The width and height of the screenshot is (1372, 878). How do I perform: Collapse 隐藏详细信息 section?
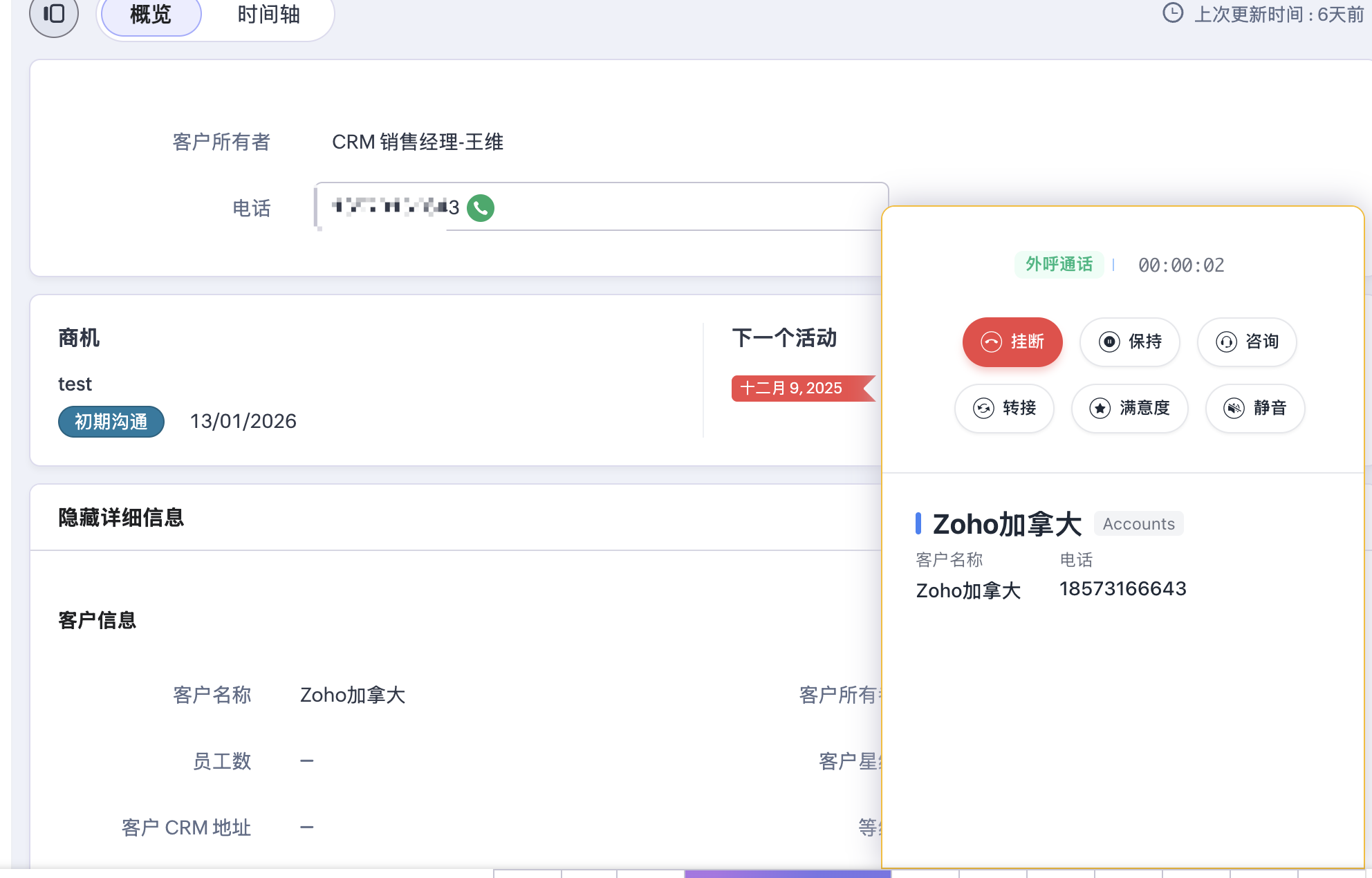(121, 517)
